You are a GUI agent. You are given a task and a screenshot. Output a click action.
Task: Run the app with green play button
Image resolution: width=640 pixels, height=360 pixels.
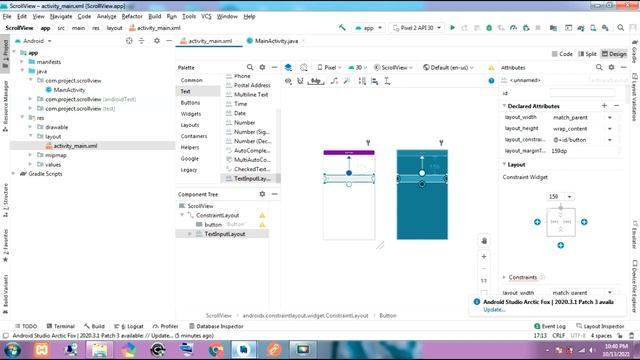(452, 28)
